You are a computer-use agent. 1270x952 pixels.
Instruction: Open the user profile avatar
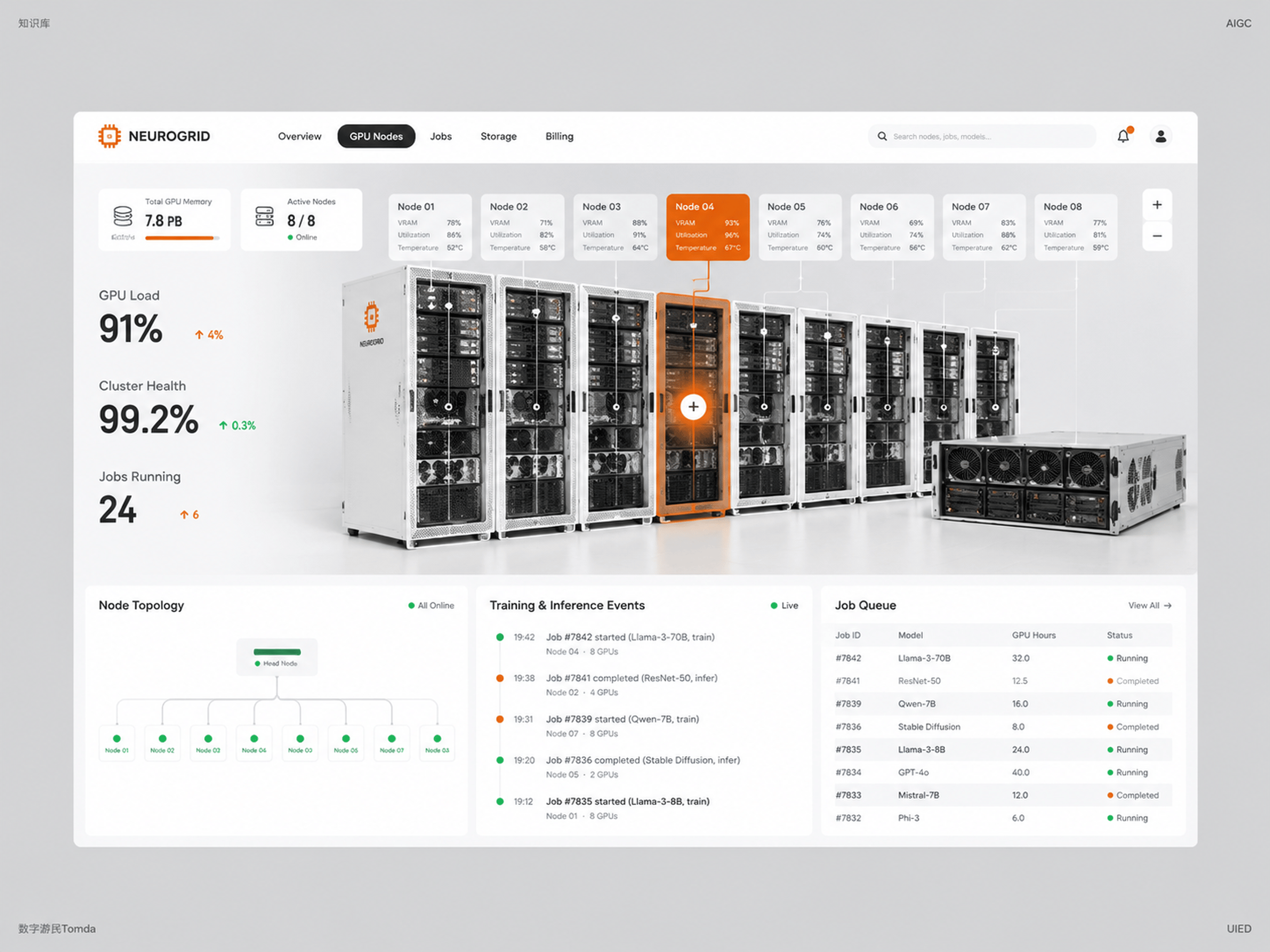1160,136
